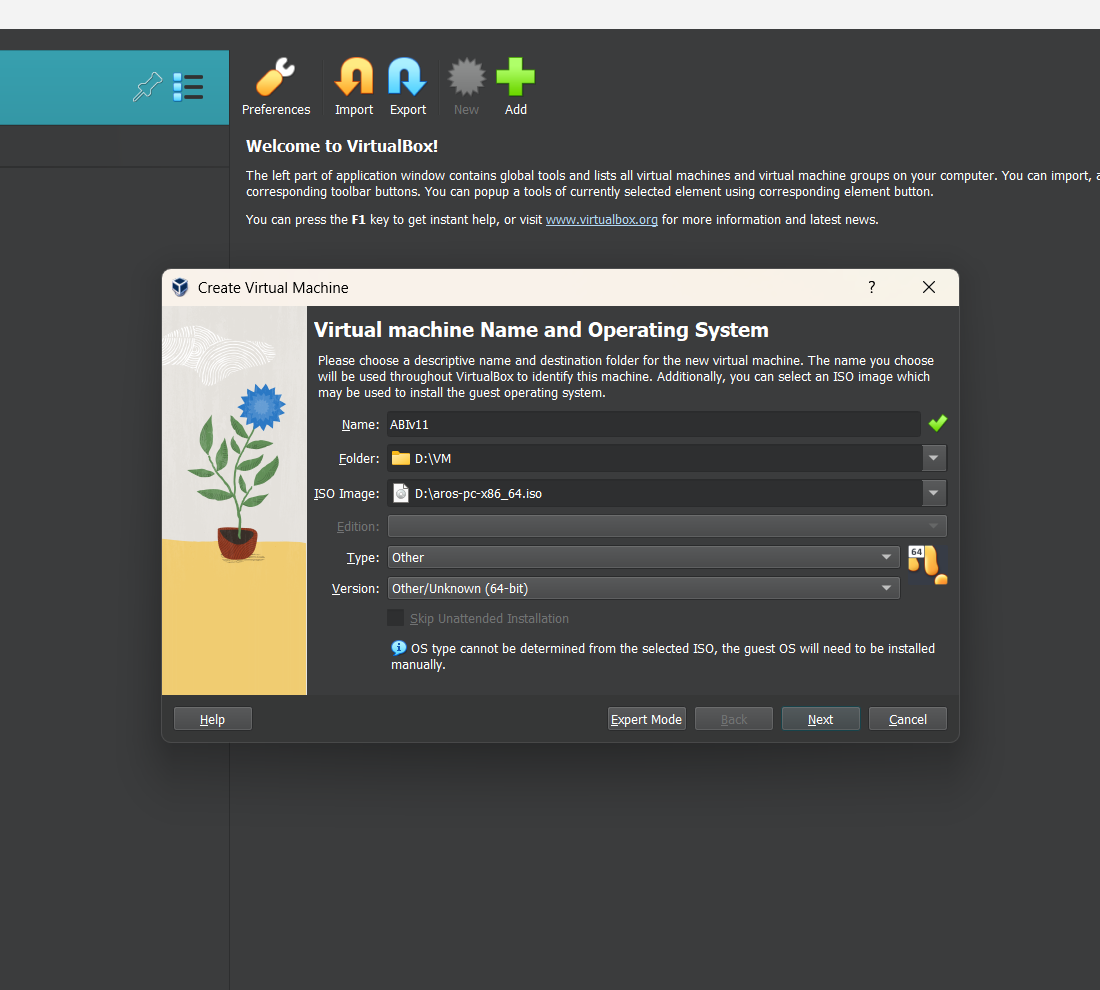Expand the ISO Image dropdown arrow
This screenshot has width=1100, height=990.
[x=934, y=493]
